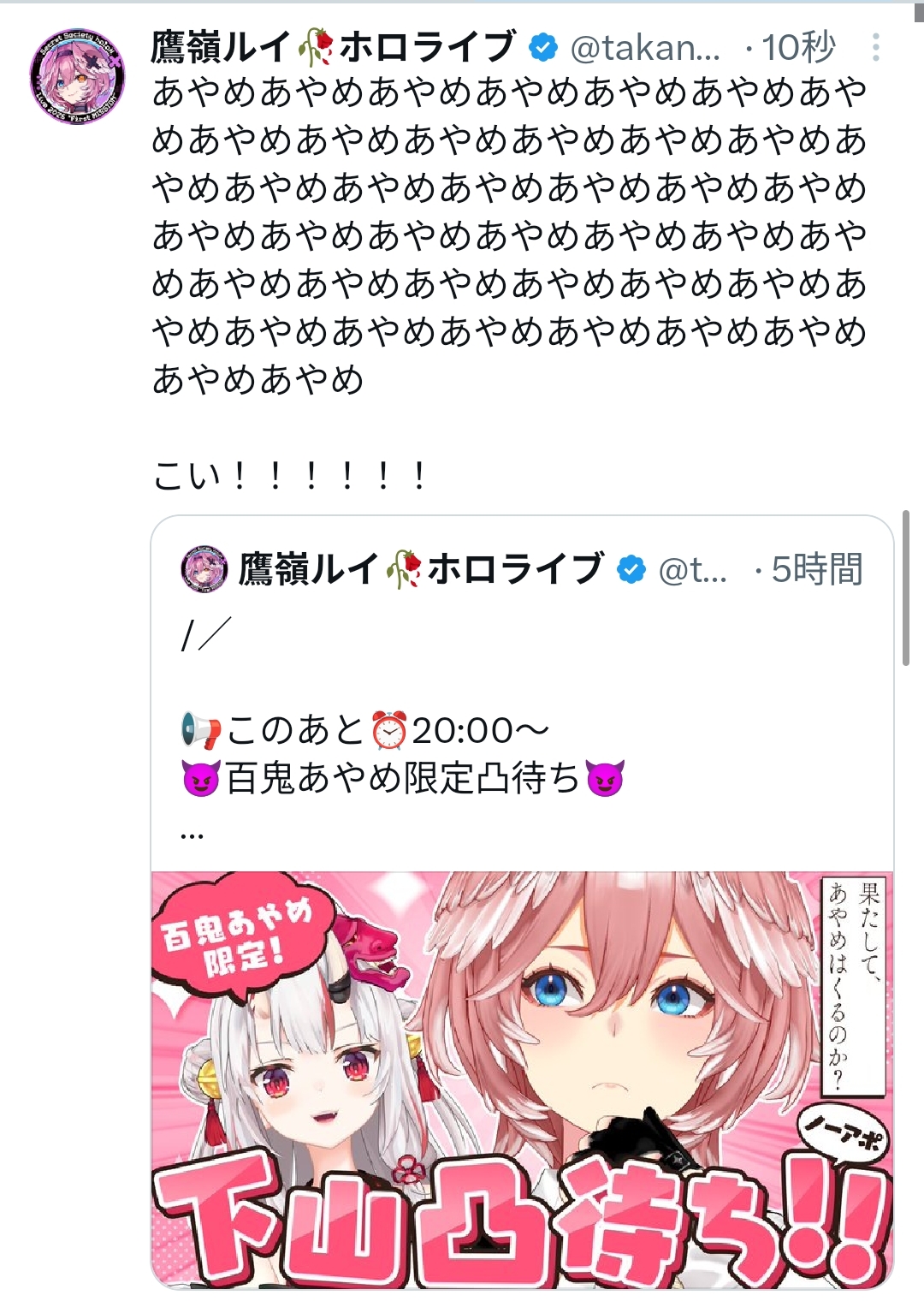The image size is (924, 1301).
Task: Click the author name 鷹嶺ルイ at top
Action: click(221, 47)
